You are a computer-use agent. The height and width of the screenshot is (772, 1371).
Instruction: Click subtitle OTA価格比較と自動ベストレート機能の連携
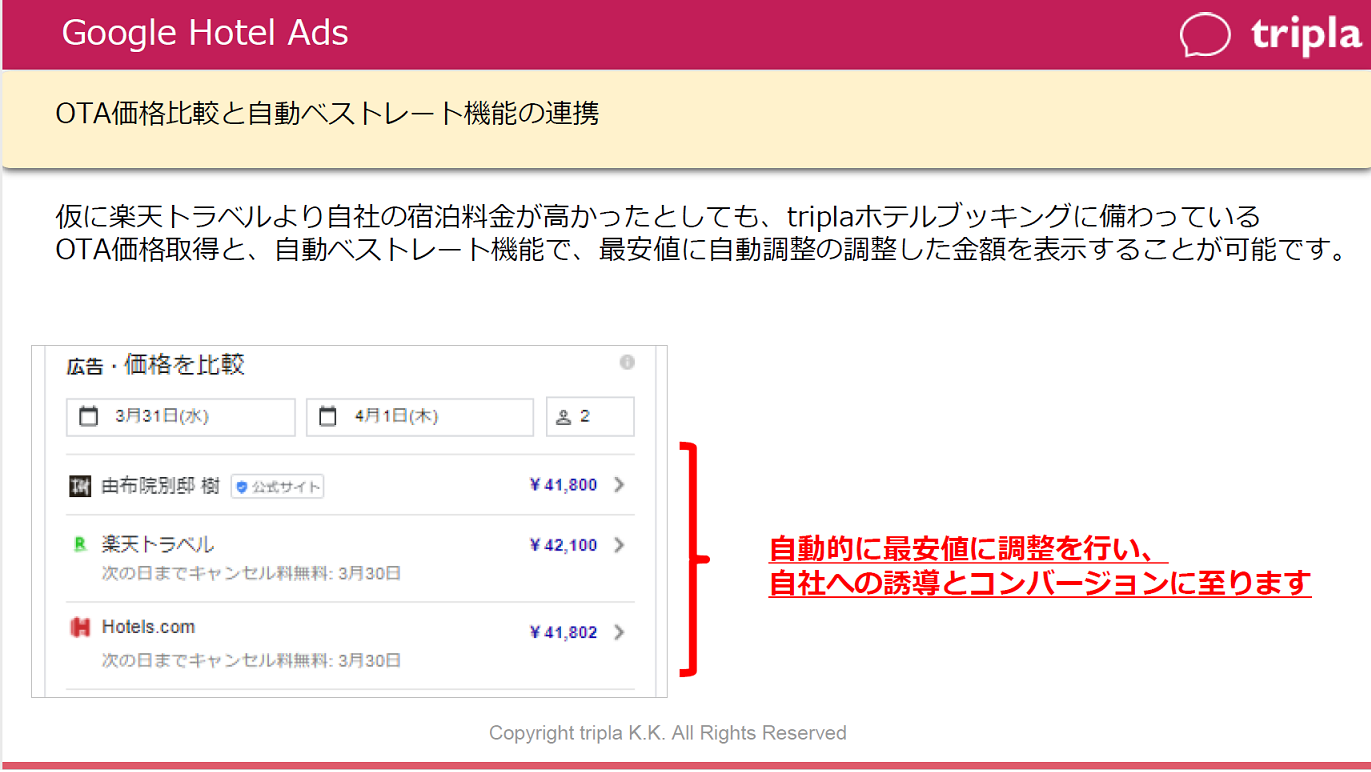(327, 113)
